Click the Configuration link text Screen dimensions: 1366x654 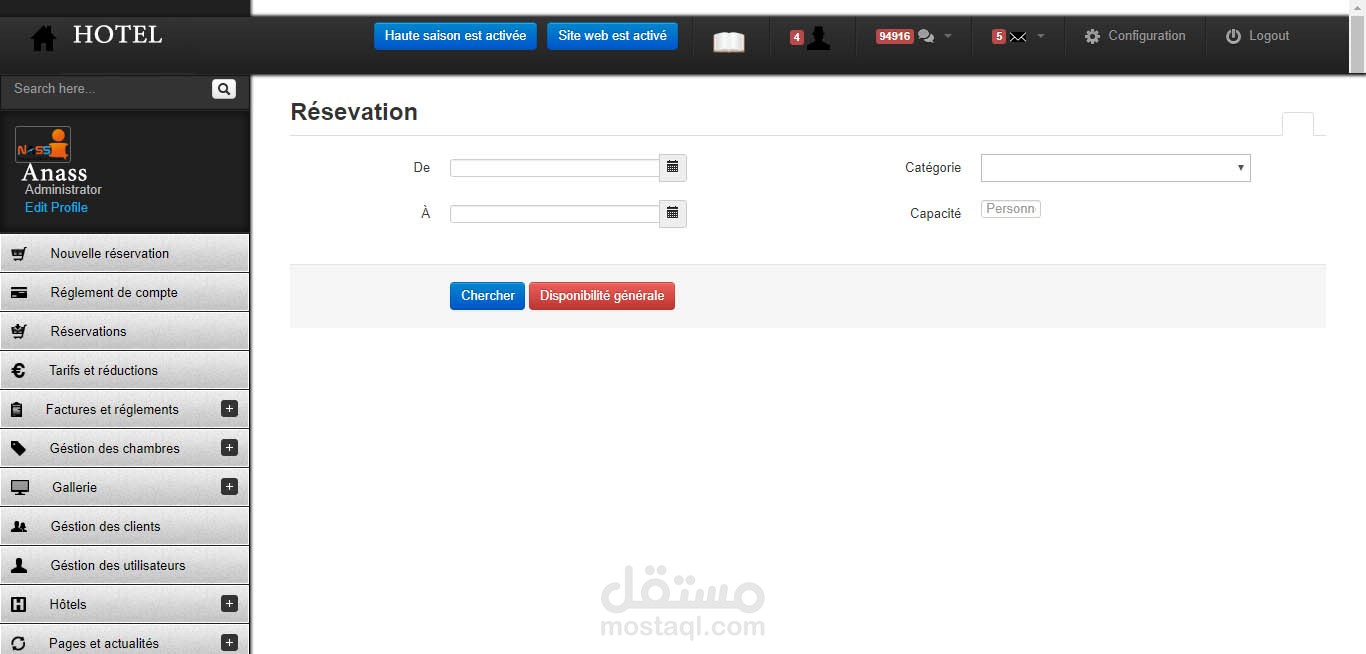click(1147, 36)
